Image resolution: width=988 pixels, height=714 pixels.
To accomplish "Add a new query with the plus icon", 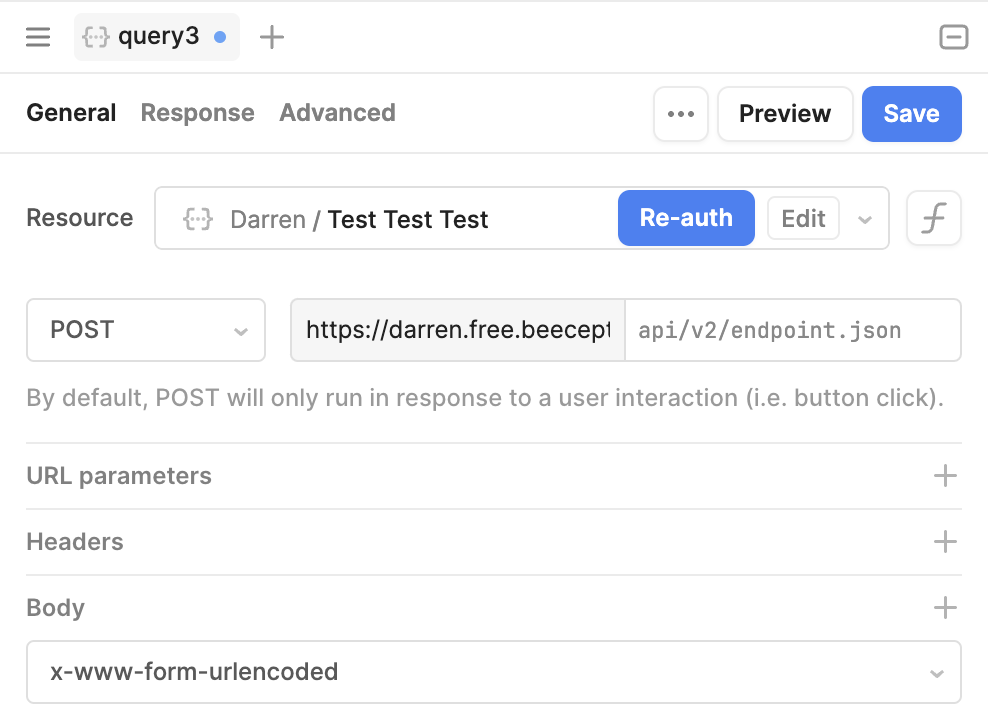I will click(x=272, y=38).
